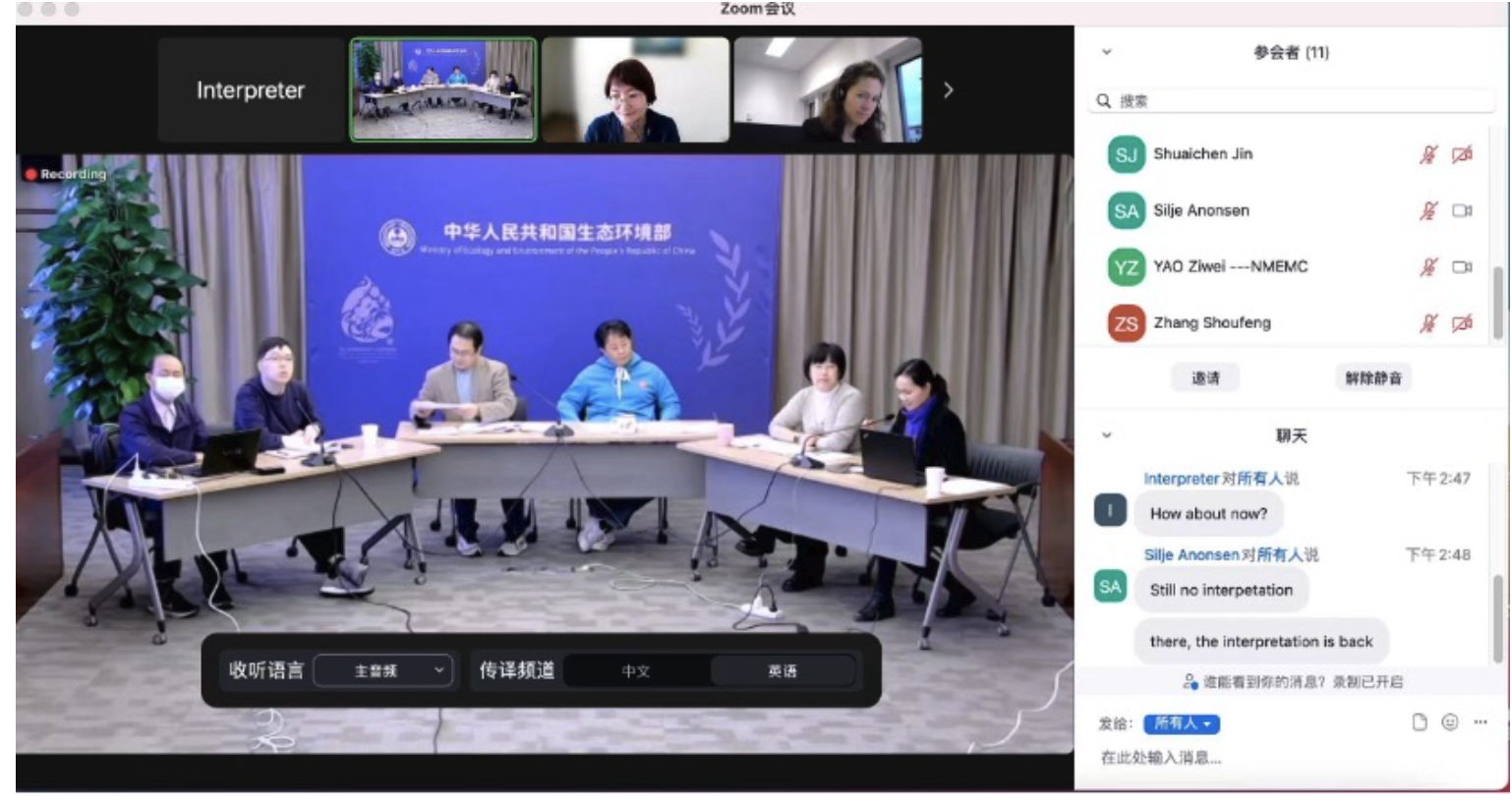Screen dimensions: 1512x804
Task: Click the chat panel scrollbar
Action: pos(1498,618)
